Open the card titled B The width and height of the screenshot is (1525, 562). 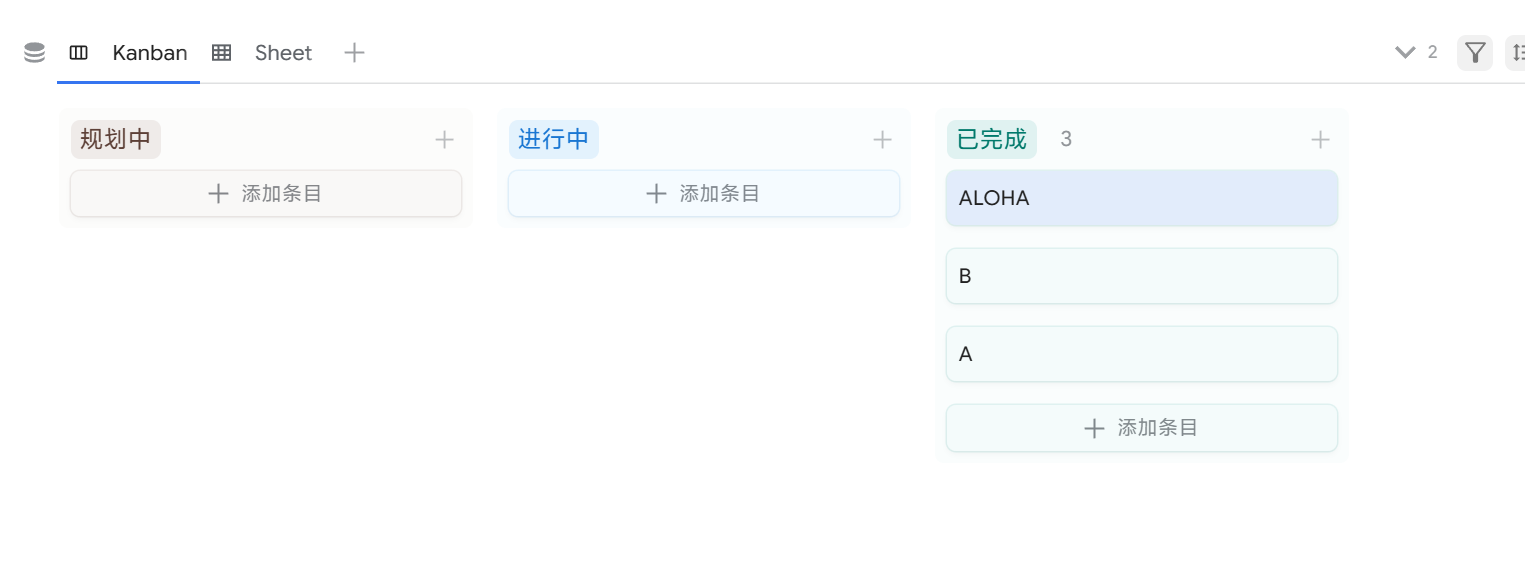point(1141,276)
